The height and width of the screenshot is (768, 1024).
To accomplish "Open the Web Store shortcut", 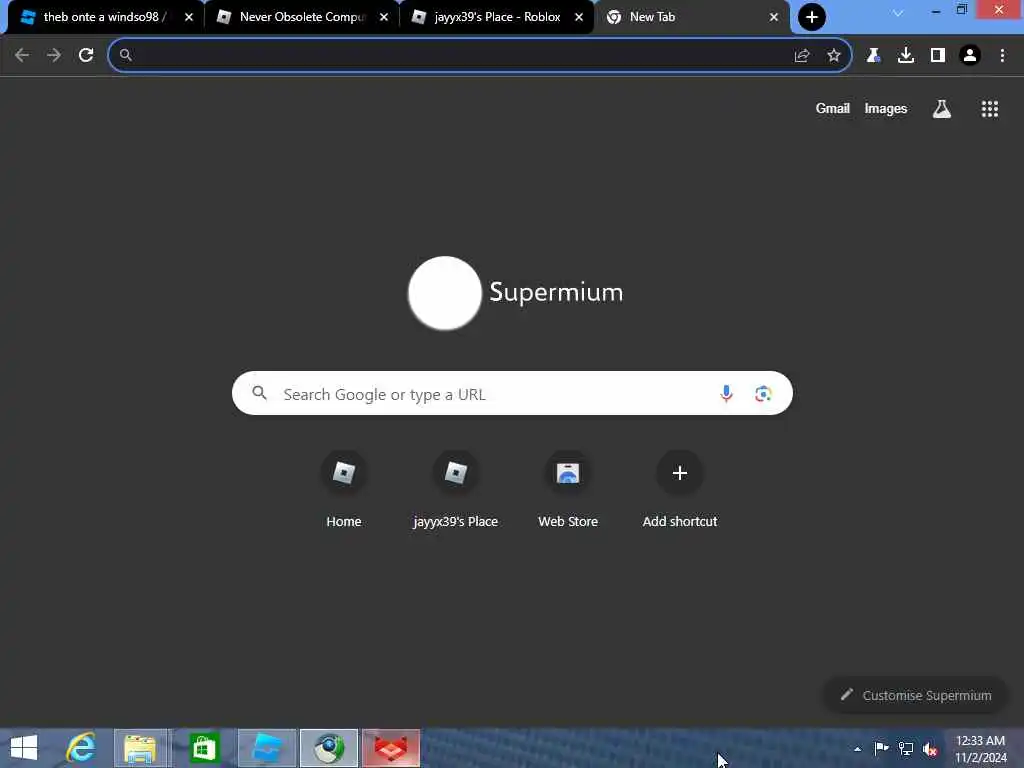I will pyautogui.click(x=568, y=490).
